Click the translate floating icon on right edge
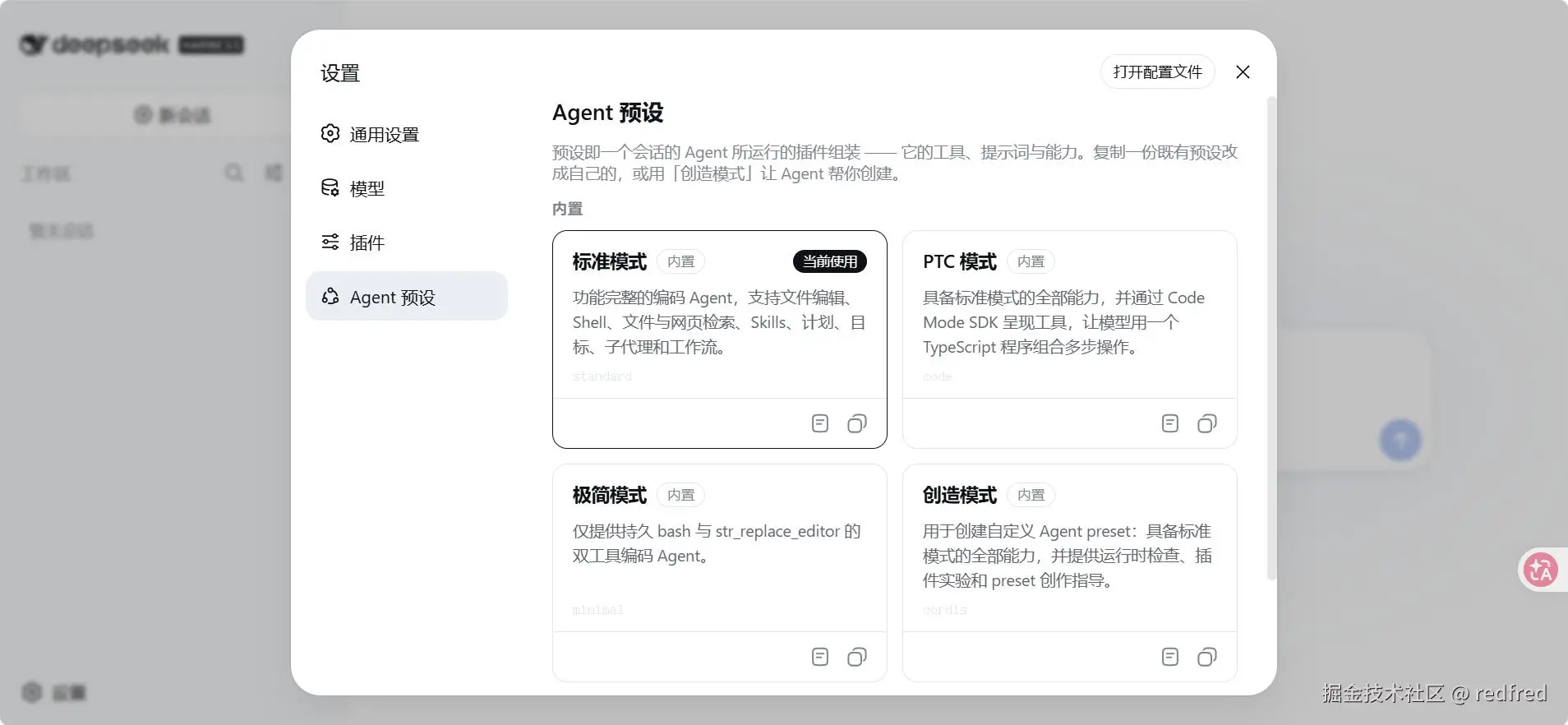This screenshot has height=725, width=1568. pos(1541,570)
